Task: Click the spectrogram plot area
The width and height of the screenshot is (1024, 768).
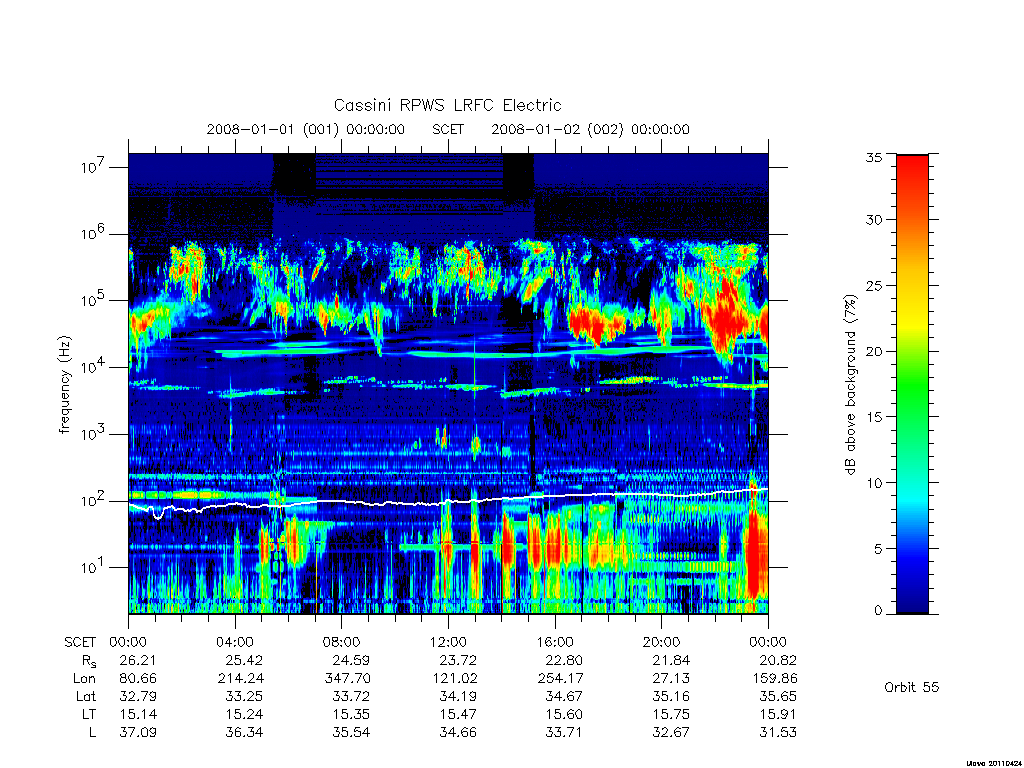Action: pyautogui.click(x=448, y=383)
